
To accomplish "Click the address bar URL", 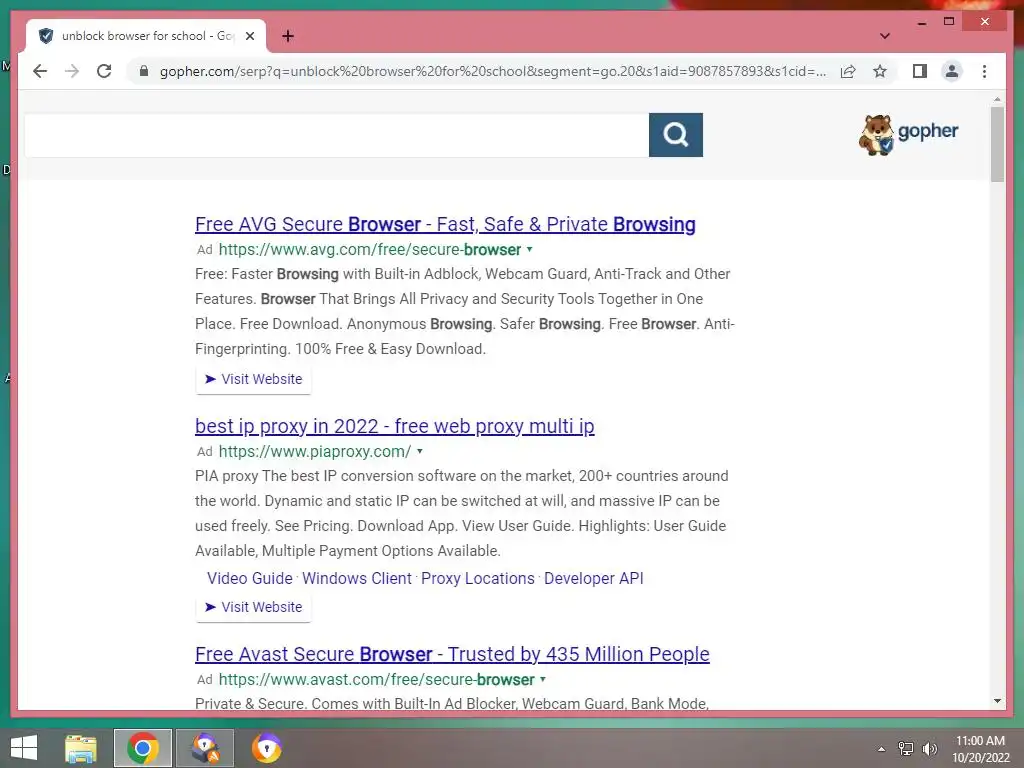I will (x=492, y=71).
